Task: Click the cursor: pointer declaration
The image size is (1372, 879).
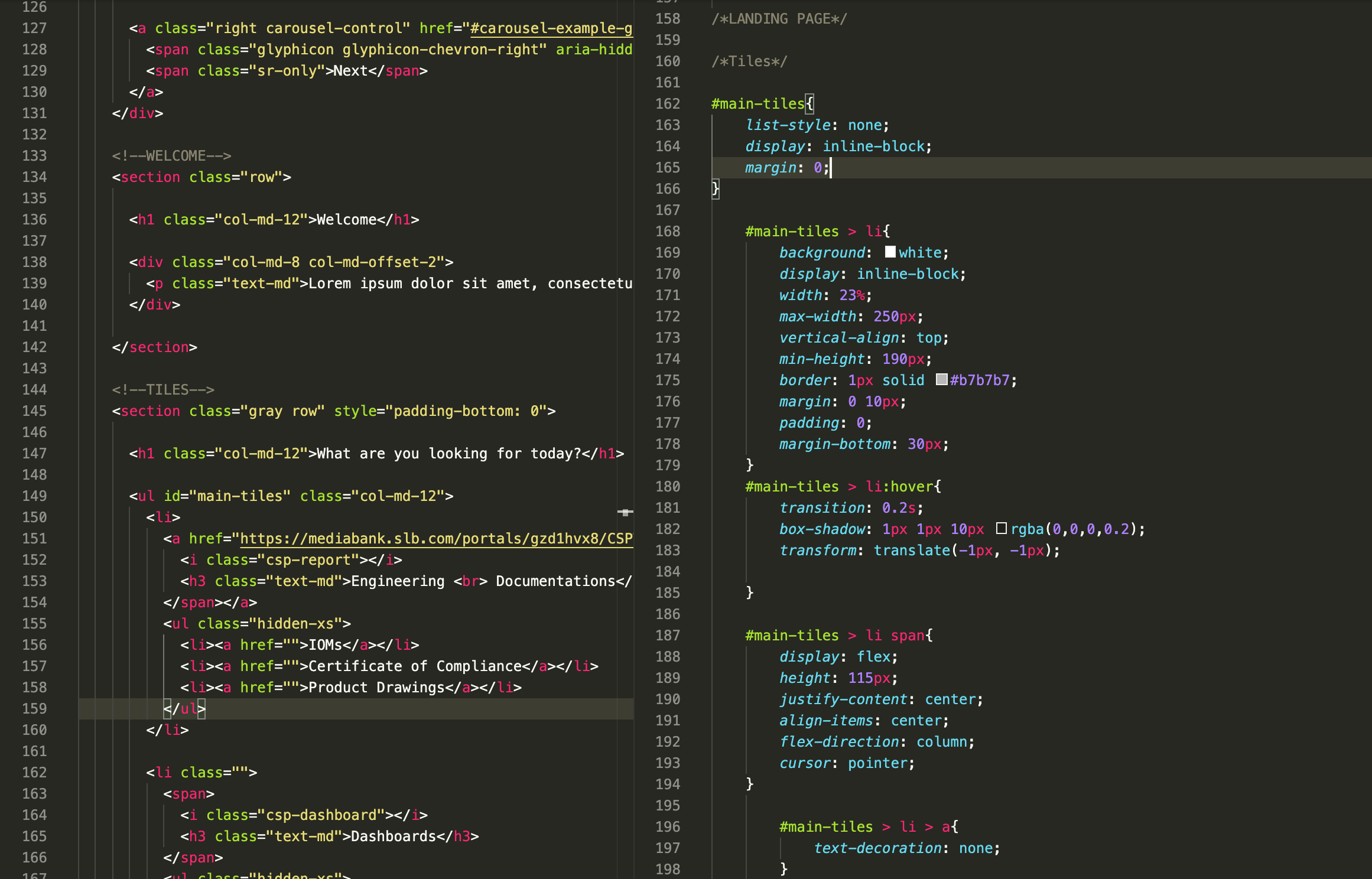Action: point(847,763)
